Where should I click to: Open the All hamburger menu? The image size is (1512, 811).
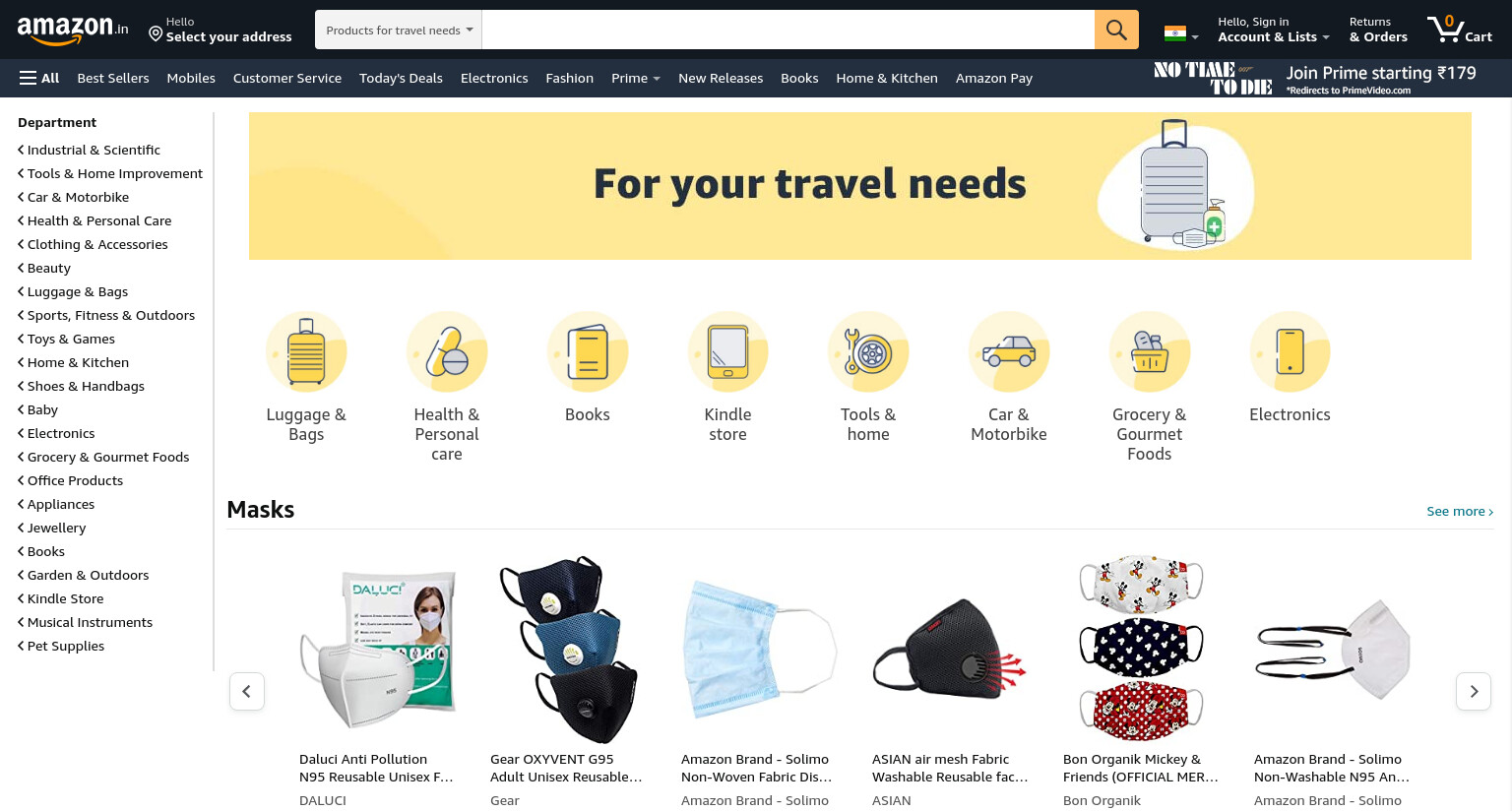(39, 78)
